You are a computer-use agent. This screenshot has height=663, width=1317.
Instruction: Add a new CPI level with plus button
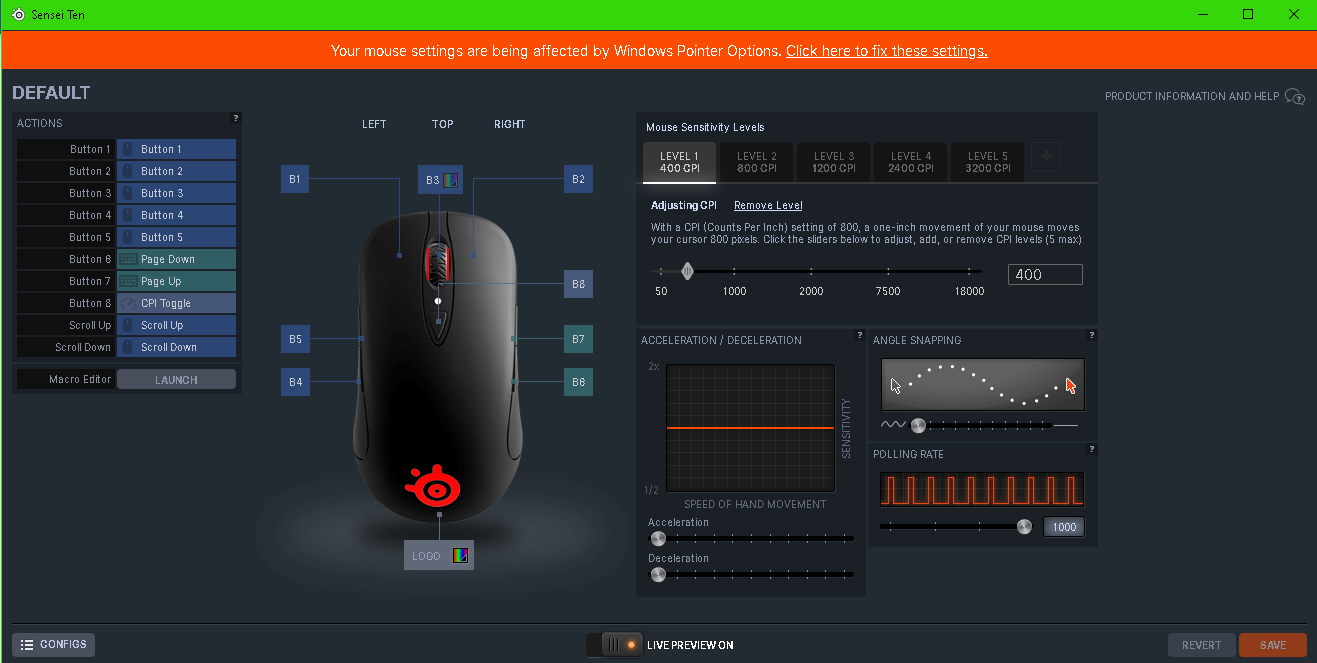click(1046, 157)
